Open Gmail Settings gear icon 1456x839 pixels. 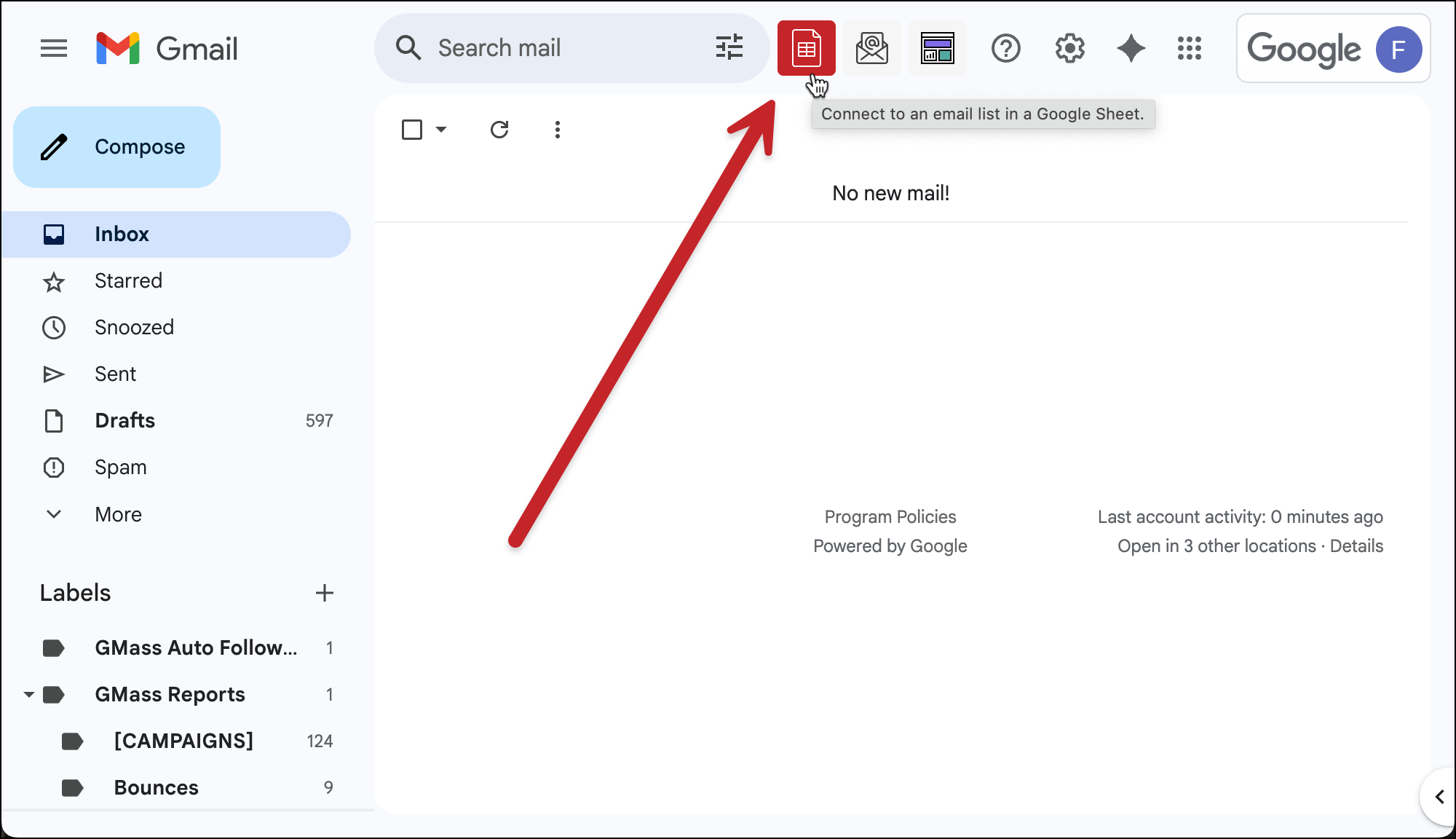(1069, 48)
